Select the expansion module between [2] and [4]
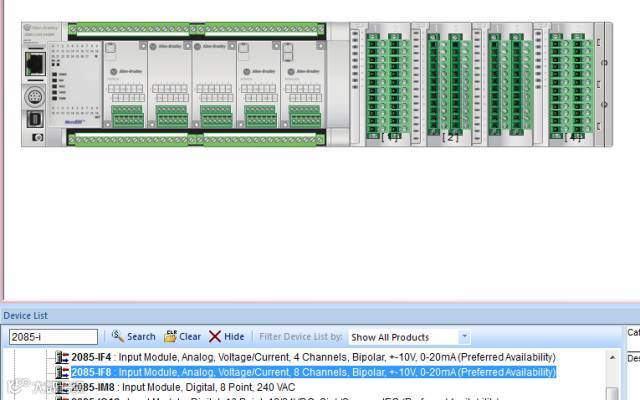The height and width of the screenshot is (400, 640). pyautogui.click(x=502, y=84)
